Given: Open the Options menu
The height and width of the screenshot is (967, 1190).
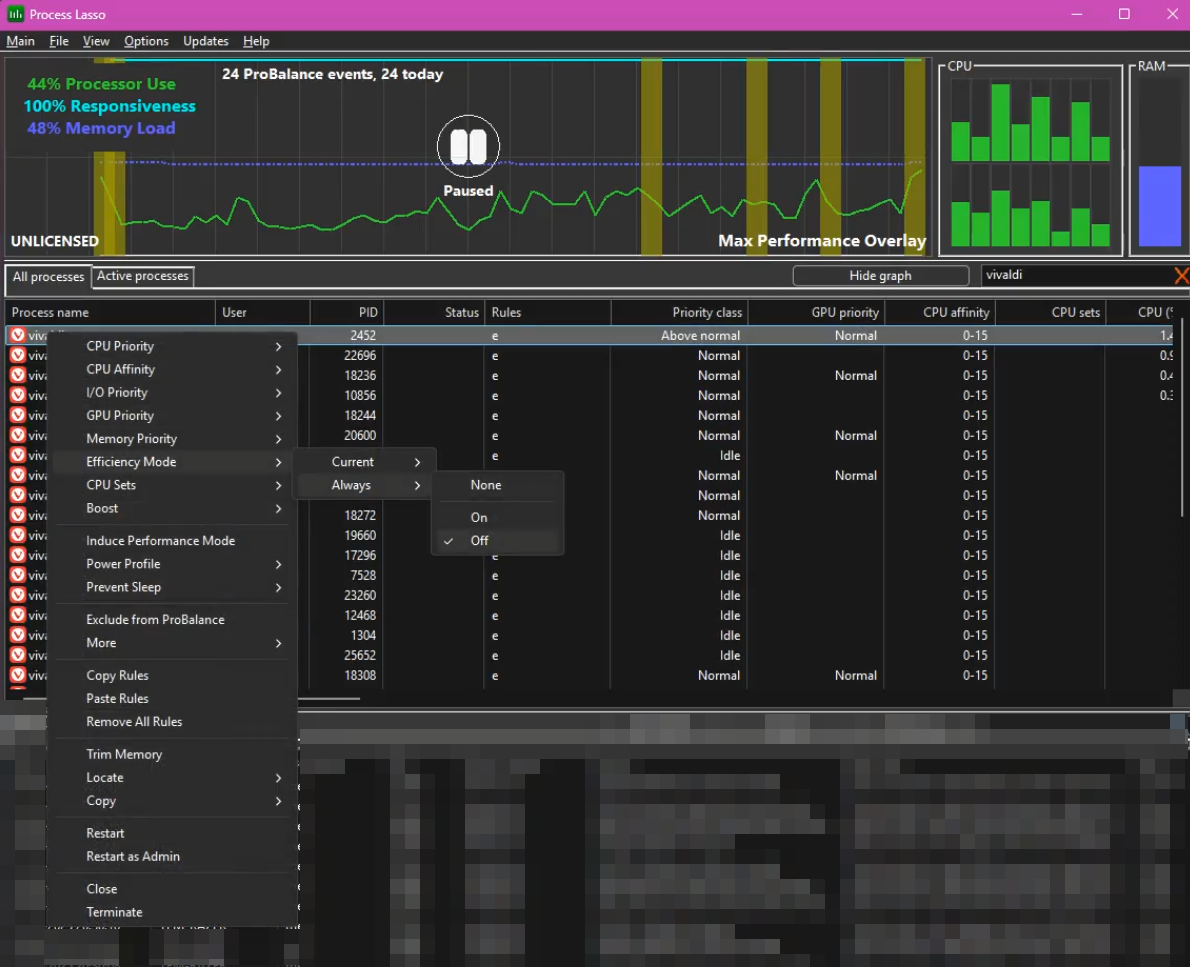Looking at the screenshot, I should [x=146, y=41].
